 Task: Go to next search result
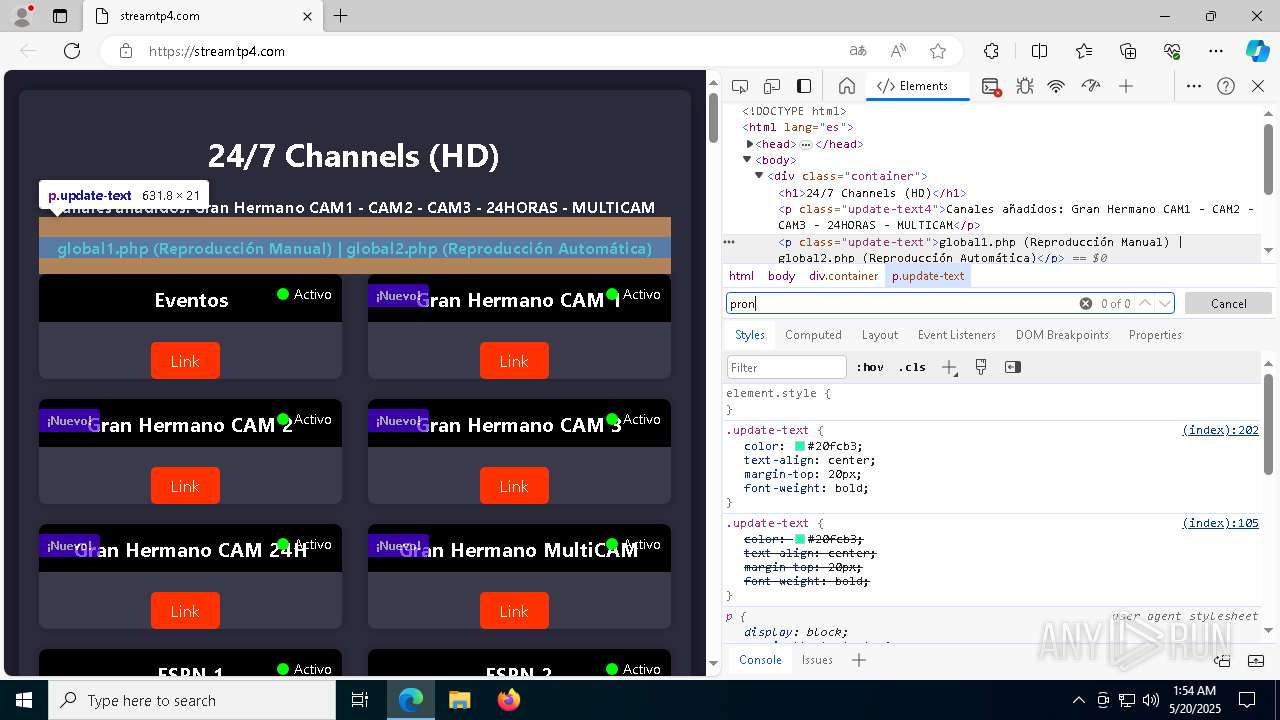[x=1165, y=303]
